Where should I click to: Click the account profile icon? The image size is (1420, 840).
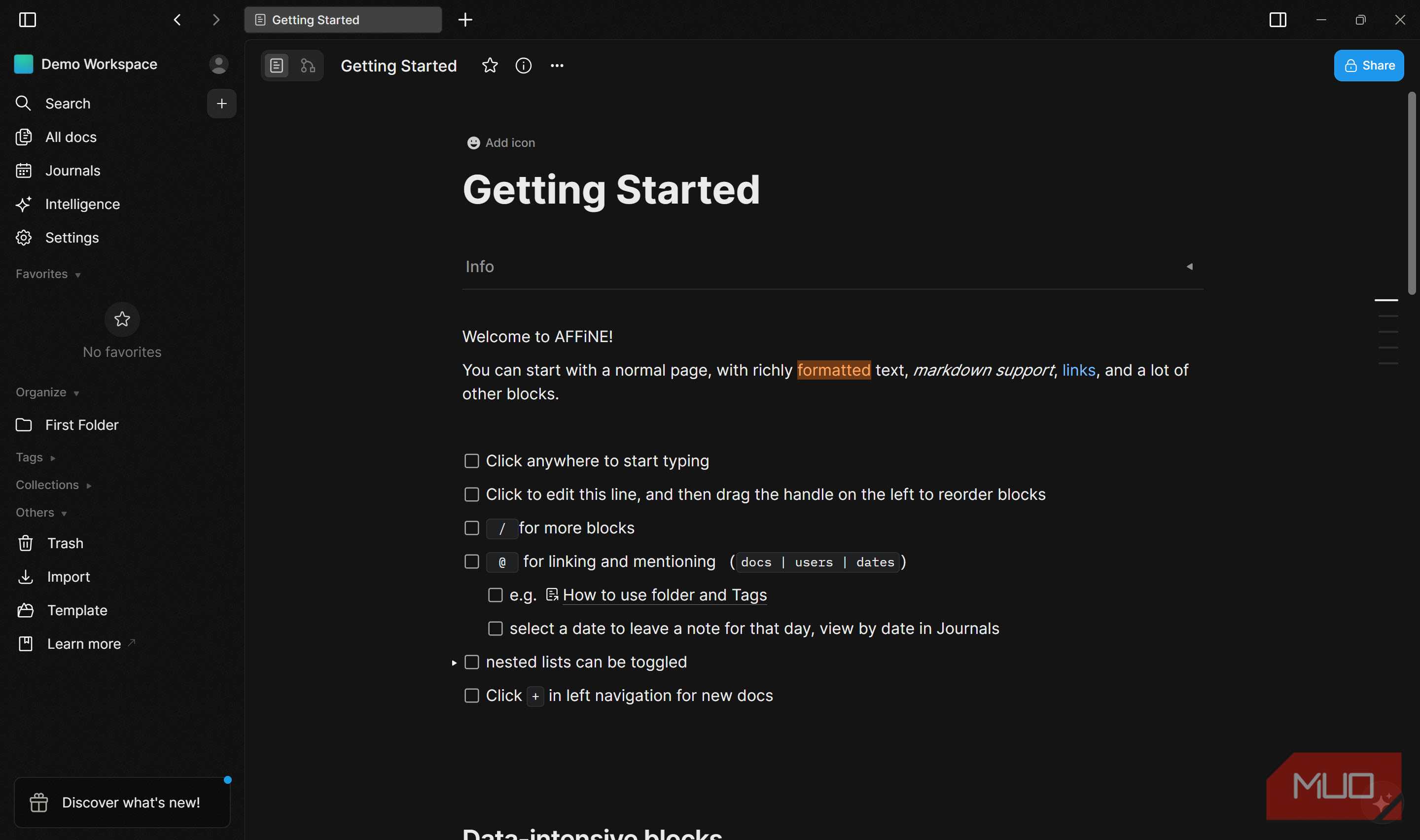click(218, 64)
